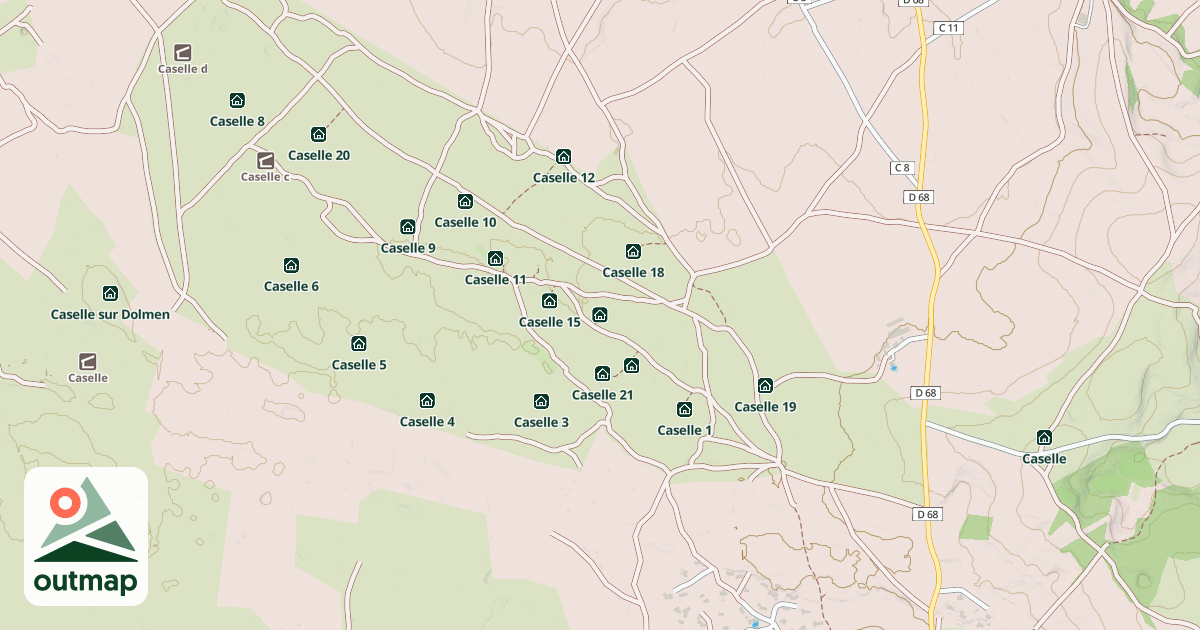Image resolution: width=1200 pixels, height=630 pixels.
Task: Click the "Caselle sur Dolmen" text label
Action: pyautogui.click(x=110, y=314)
